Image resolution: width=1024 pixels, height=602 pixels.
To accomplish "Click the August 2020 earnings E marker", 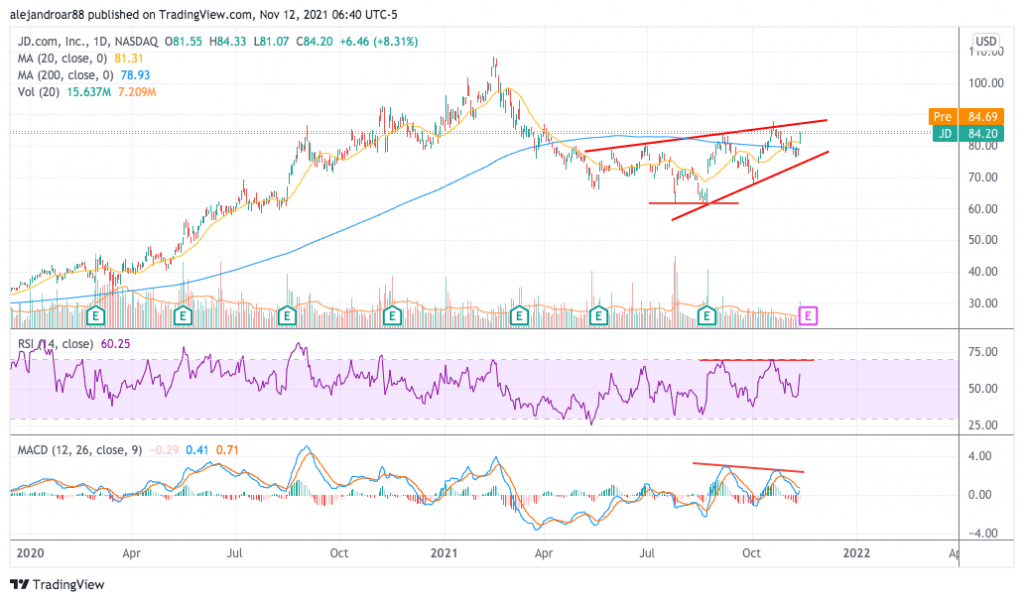I will [287, 317].
